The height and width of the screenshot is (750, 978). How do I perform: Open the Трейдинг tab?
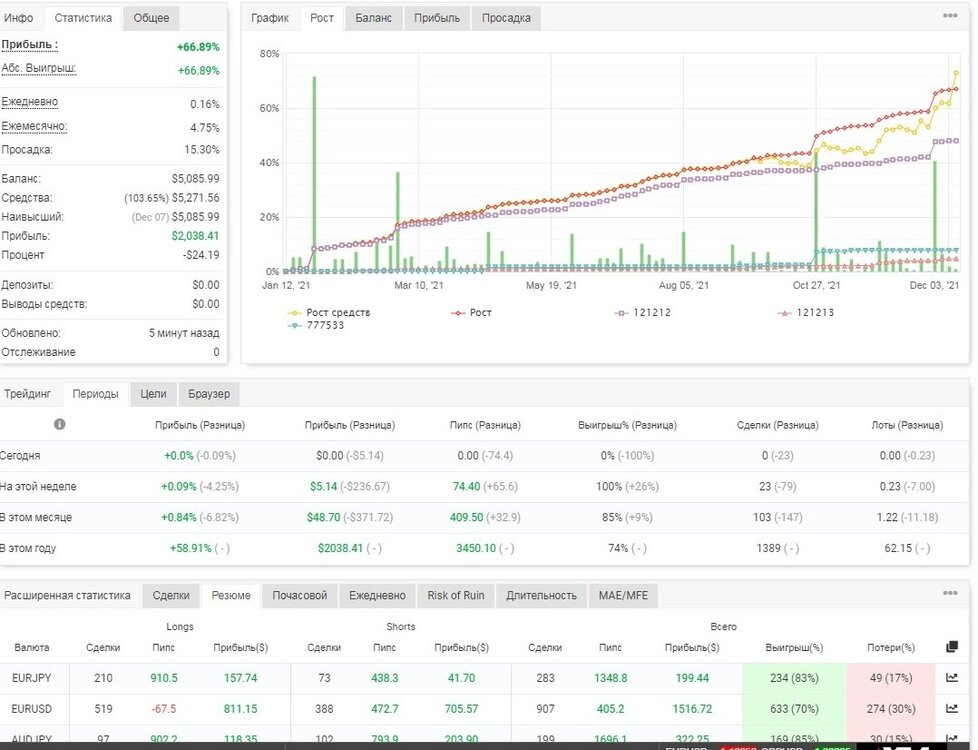pyautogui.click(x=27, y=394)
